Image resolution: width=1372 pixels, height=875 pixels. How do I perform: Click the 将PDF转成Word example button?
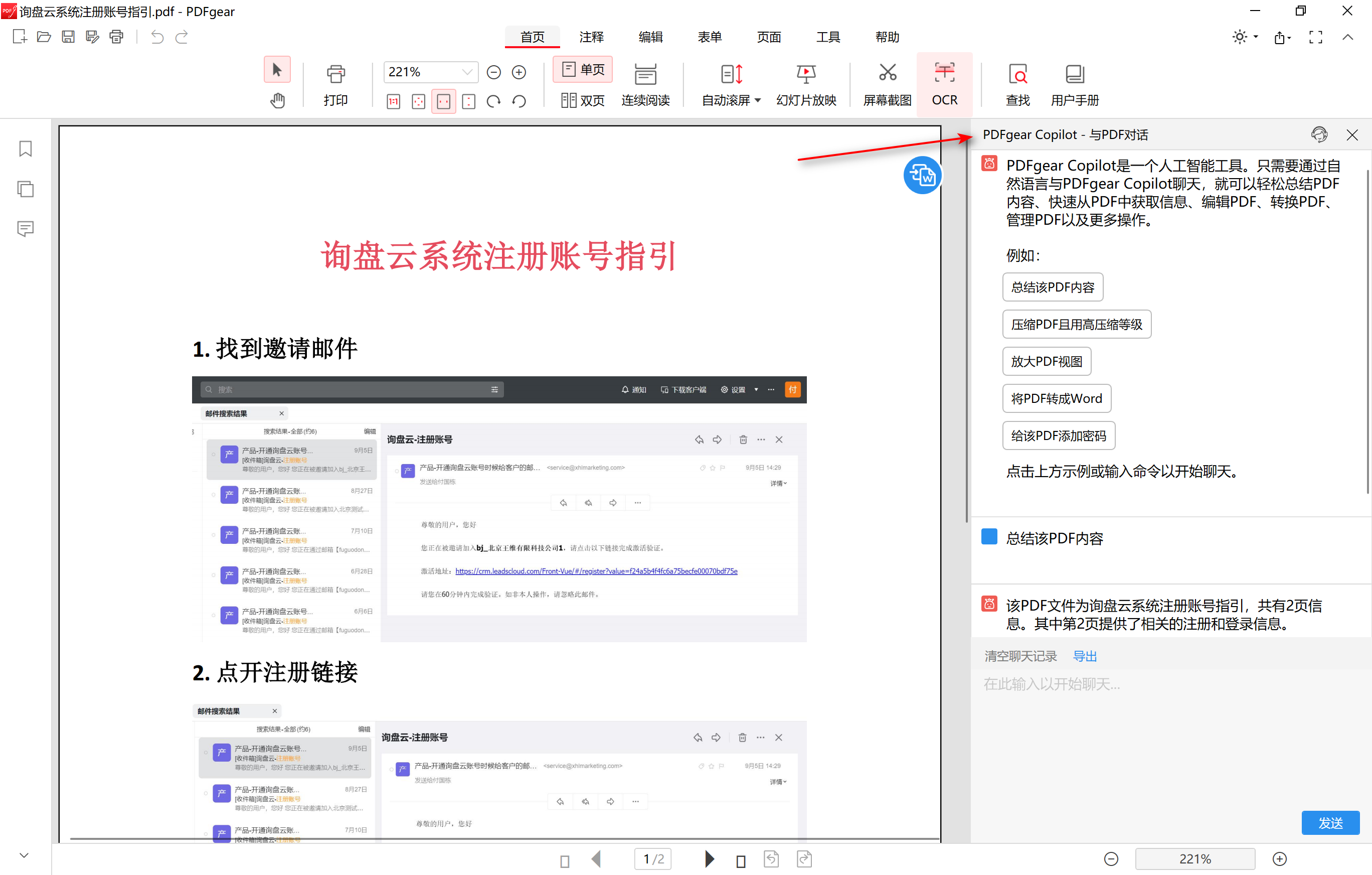[1057, 398]
